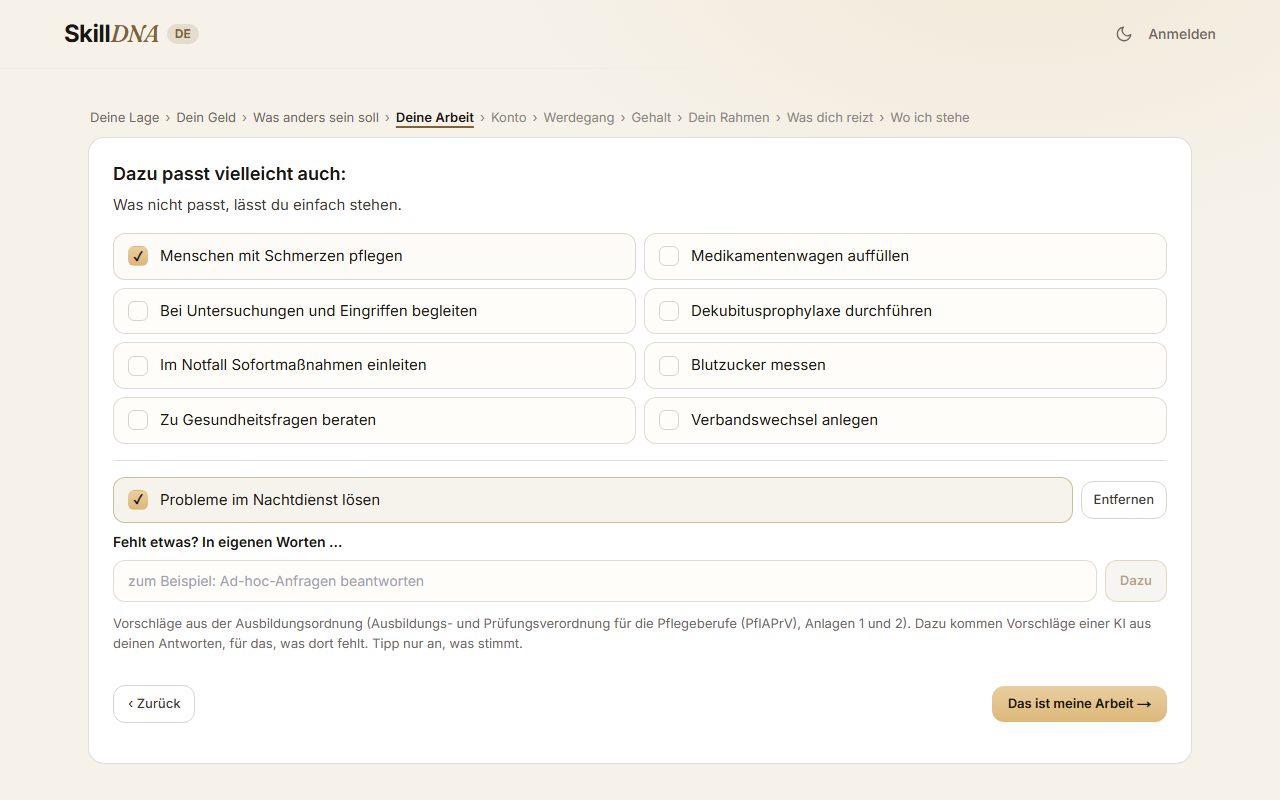
Task: Click Entfernen to remove custom entry
Action: point(1124,500)
